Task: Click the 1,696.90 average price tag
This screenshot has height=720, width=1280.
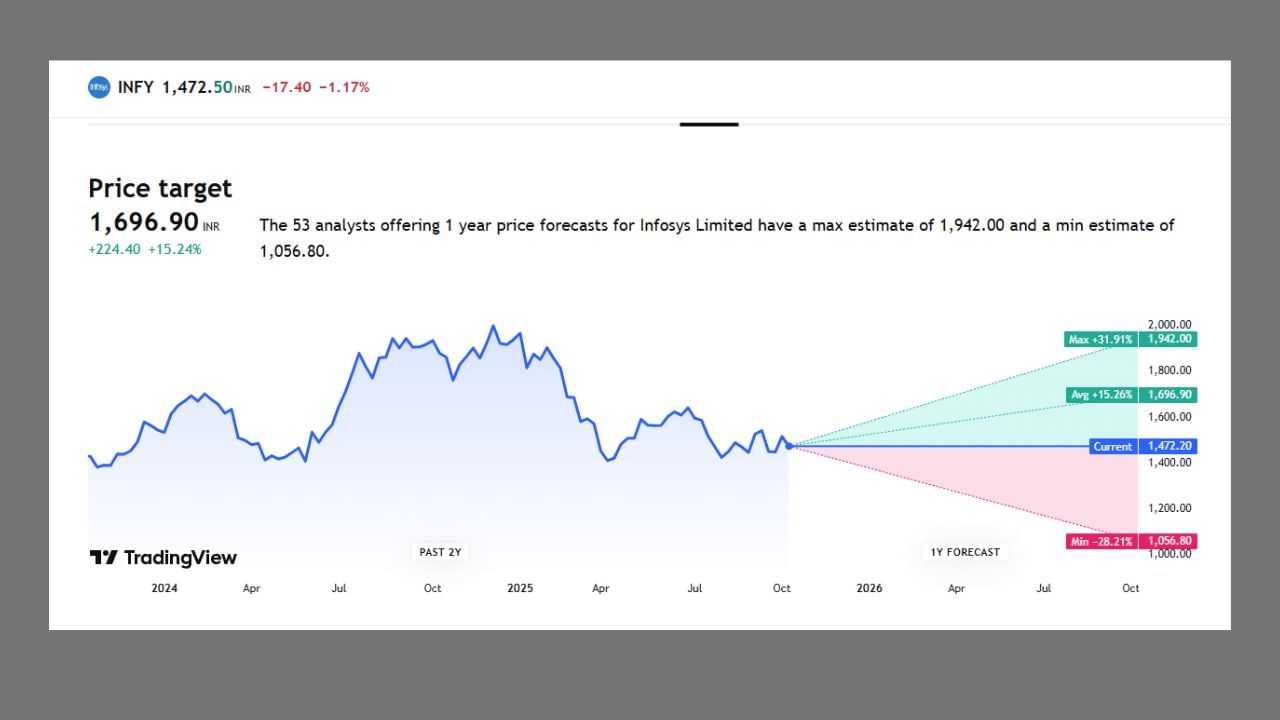Action: pos(1169,395)
